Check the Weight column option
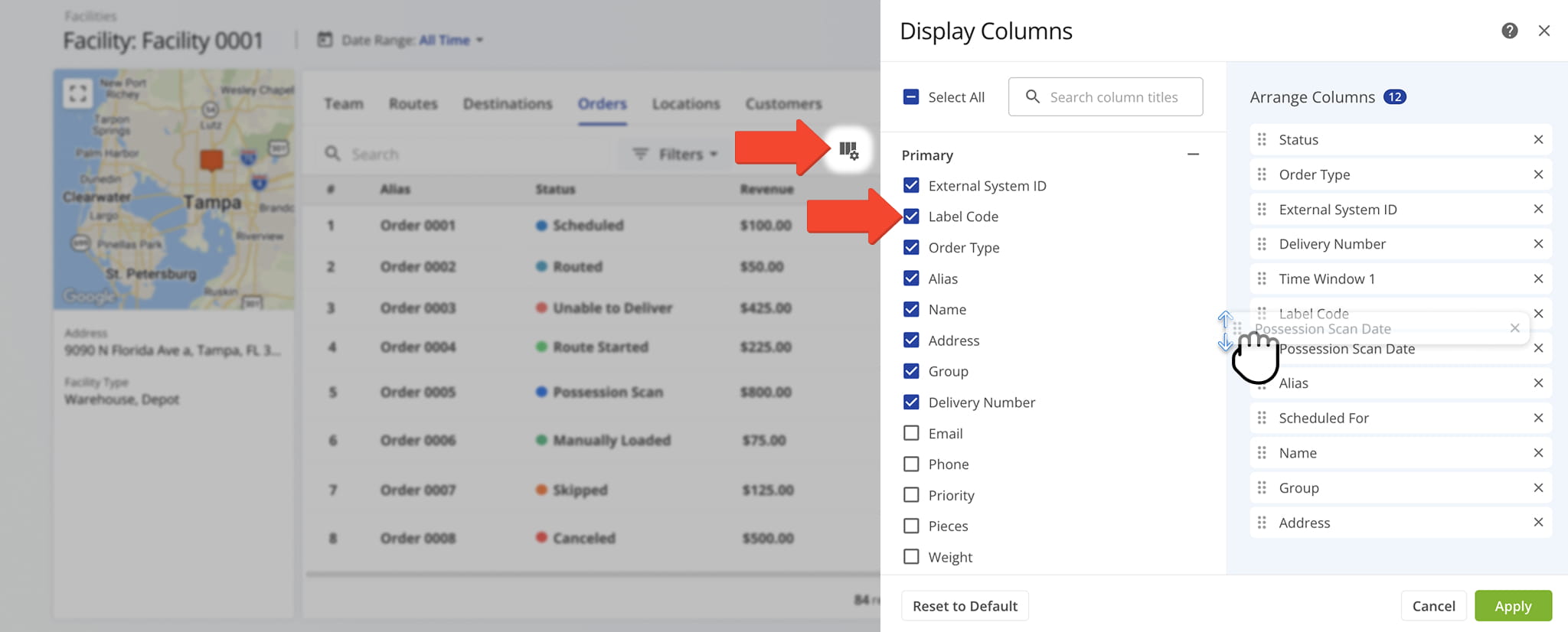Image resolution: width=1568 pixels, height=632 pixels. tap(911, 557)
